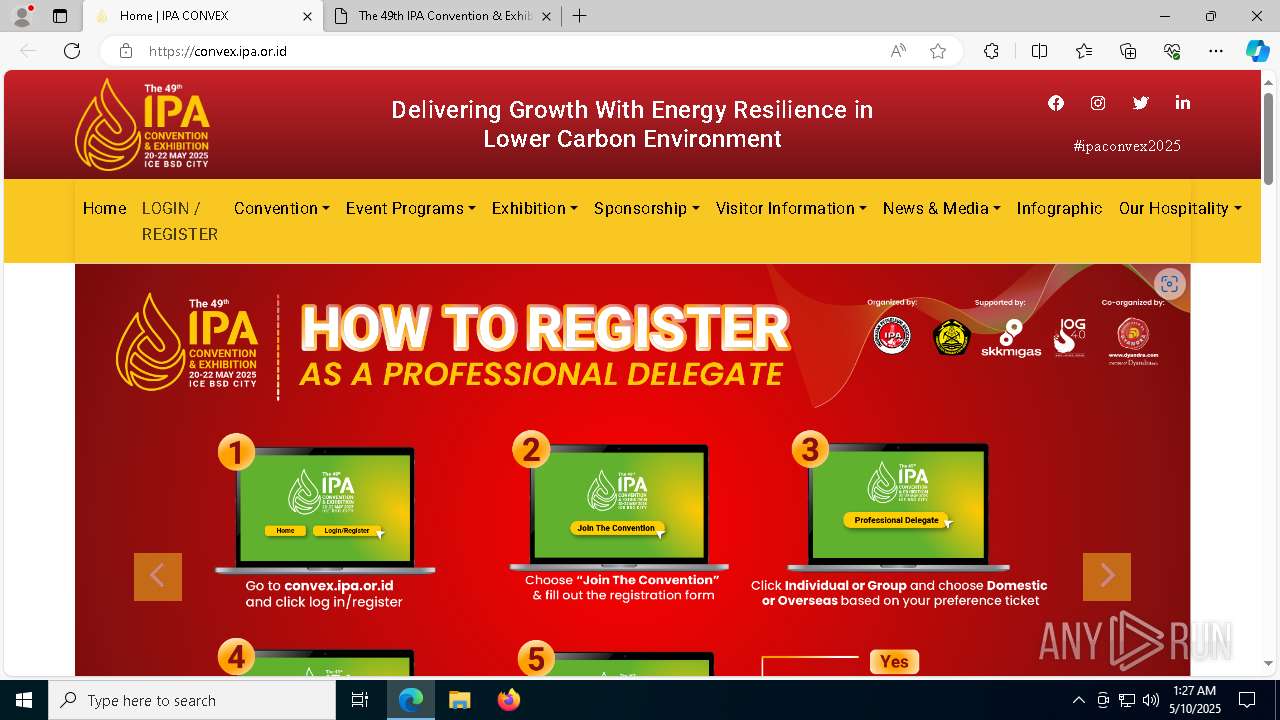Open Collections icon in toolbar
The height and width of the screenshot is (720, 1280).
(x=1128, y=51)
